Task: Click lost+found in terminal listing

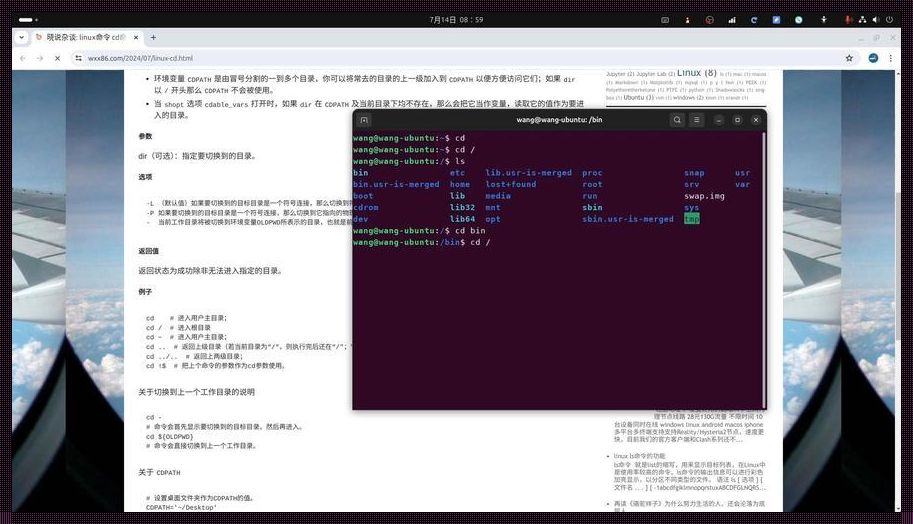Action: click(511, 185)
